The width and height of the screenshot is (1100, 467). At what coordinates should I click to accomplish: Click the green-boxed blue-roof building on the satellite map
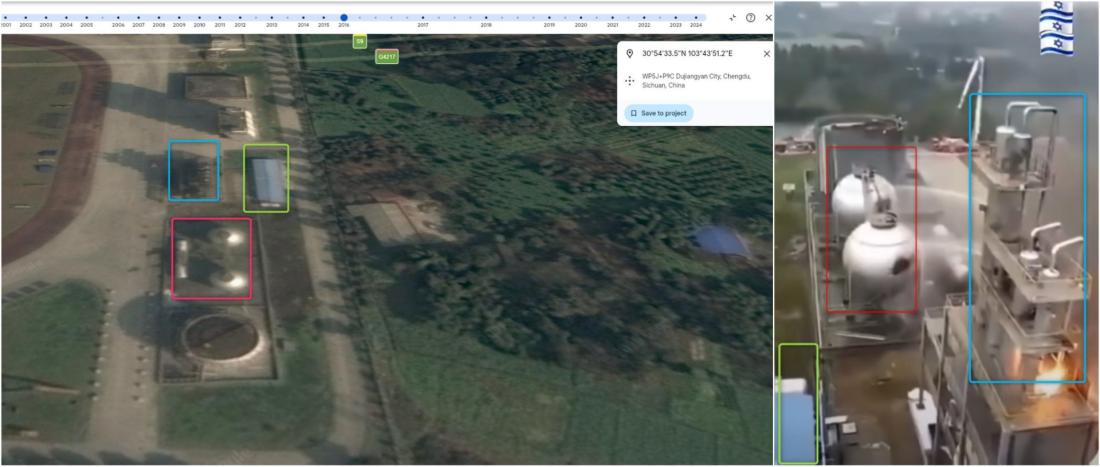click(x=266, y=179)
